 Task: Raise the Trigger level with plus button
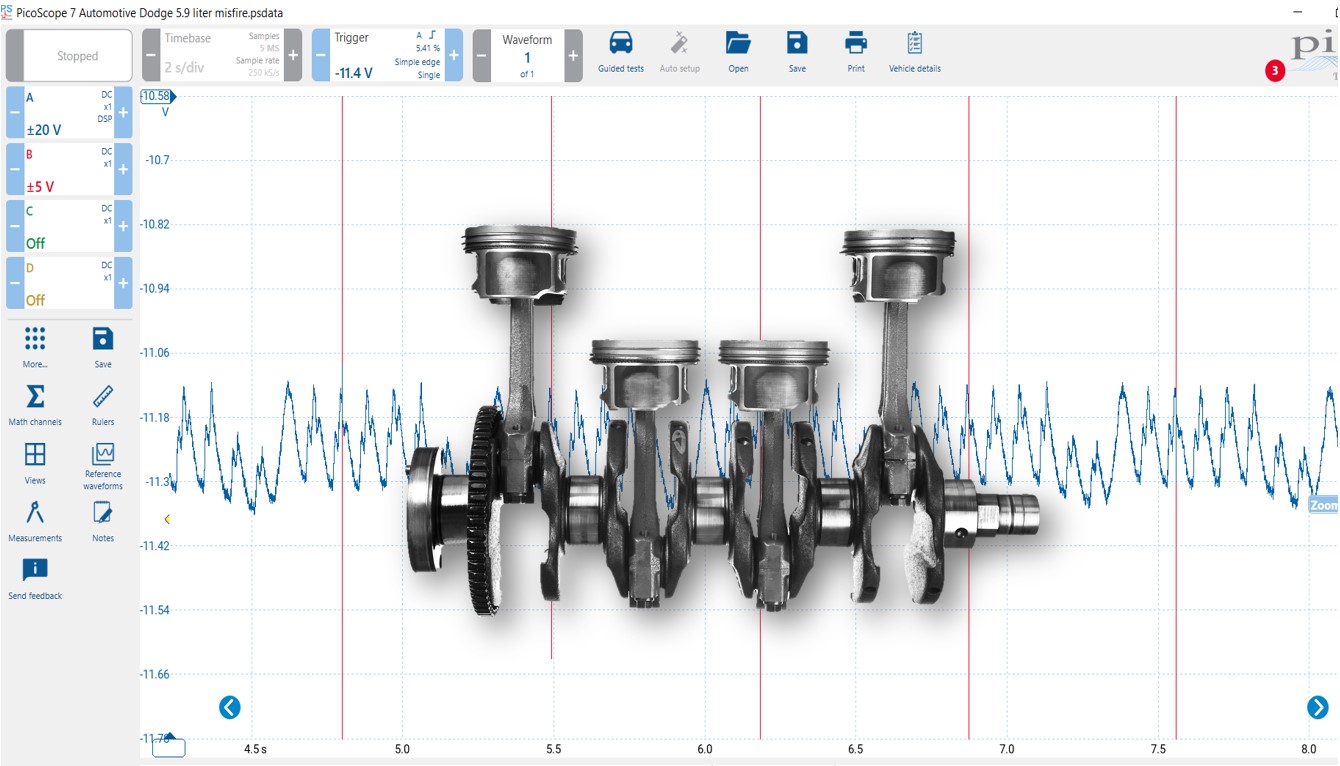pyautogui.click(x=453, y=55)
